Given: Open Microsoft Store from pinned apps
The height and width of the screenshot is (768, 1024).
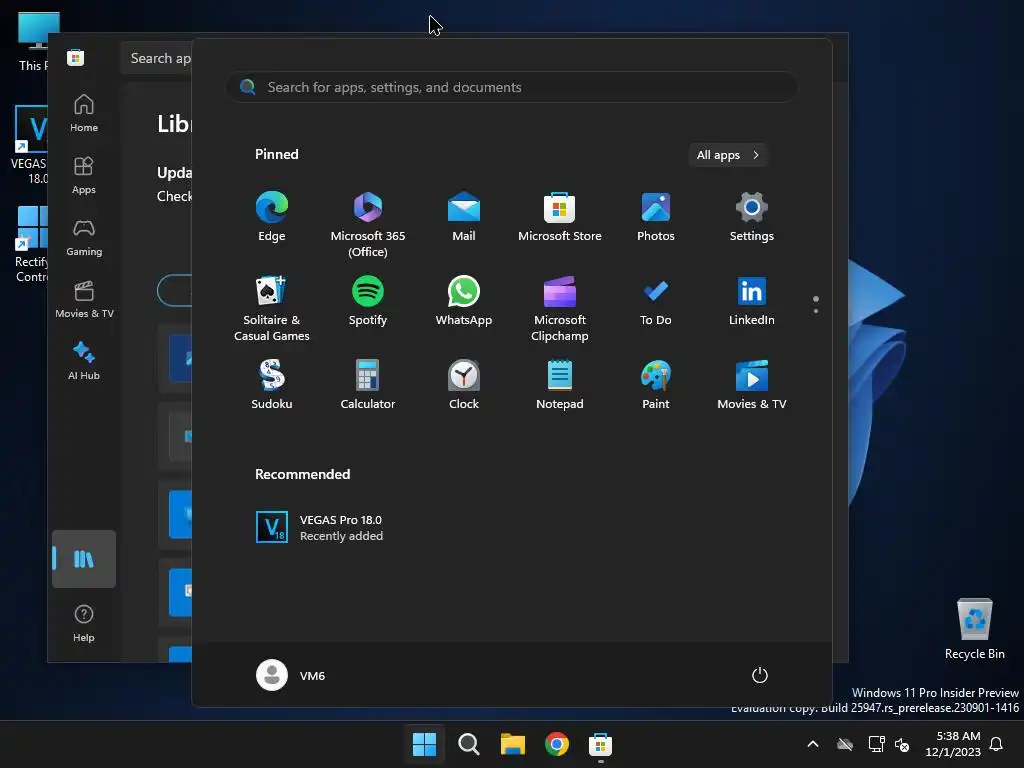Looking at the screenshot, I should click(560, 217).
